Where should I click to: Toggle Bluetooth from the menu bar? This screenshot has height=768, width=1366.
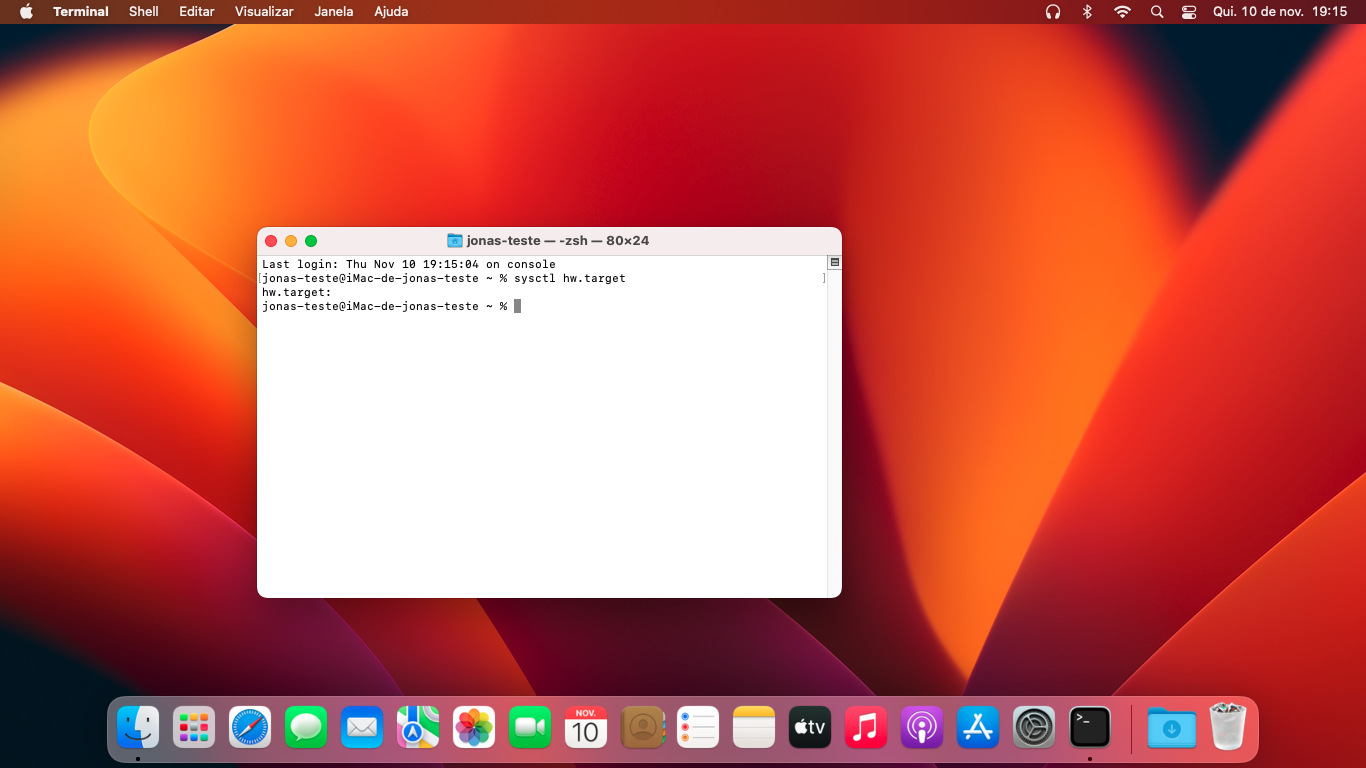1087,12
